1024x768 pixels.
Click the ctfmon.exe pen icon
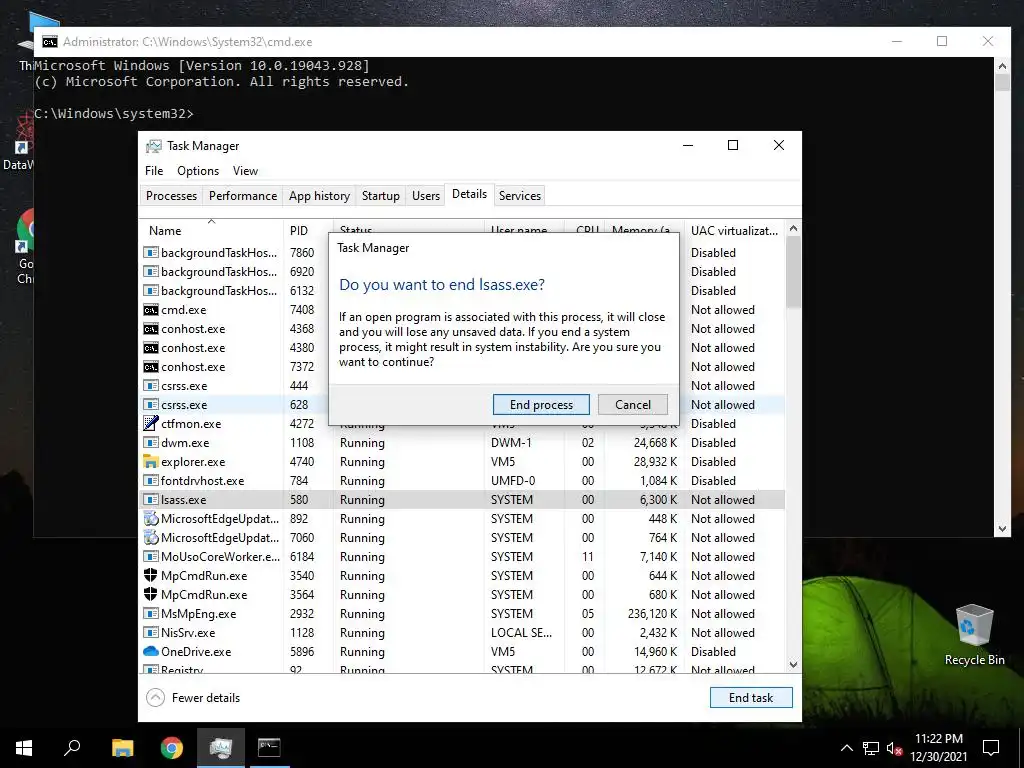click(151, 423)
